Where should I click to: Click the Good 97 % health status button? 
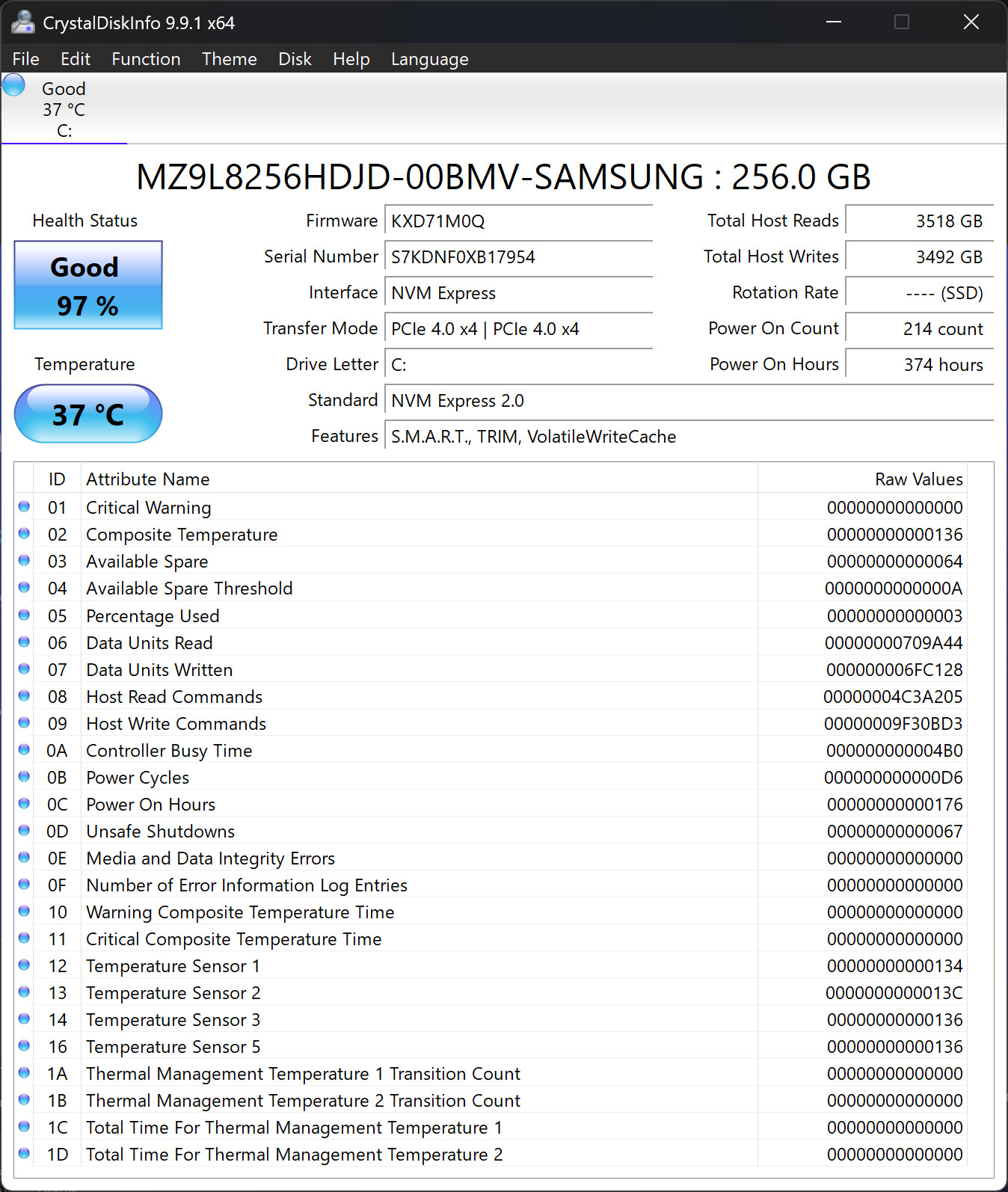click(88, 285)
